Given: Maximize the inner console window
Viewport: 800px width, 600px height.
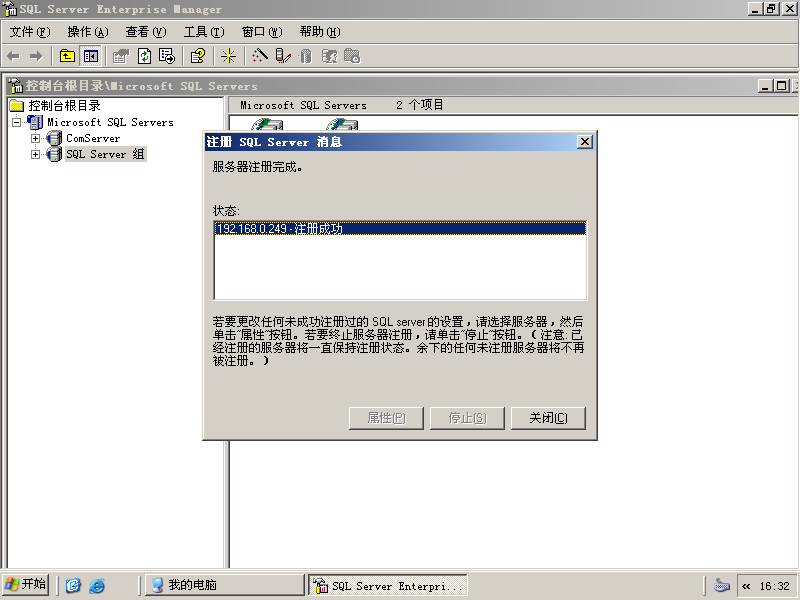Looking at the screenshot, I should [782, 86].
